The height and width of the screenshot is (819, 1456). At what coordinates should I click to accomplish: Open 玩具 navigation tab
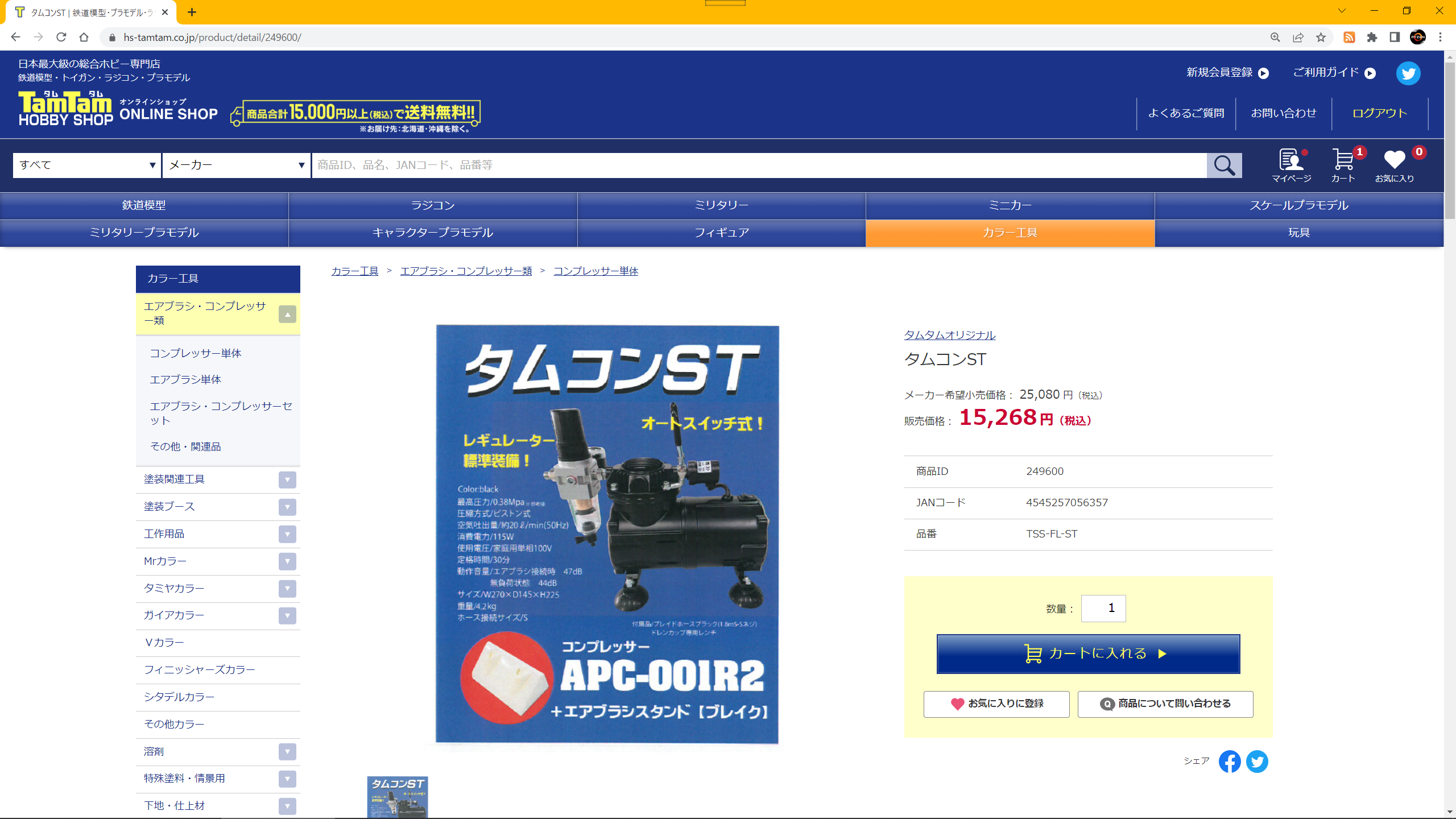(x=1299, y=233)
